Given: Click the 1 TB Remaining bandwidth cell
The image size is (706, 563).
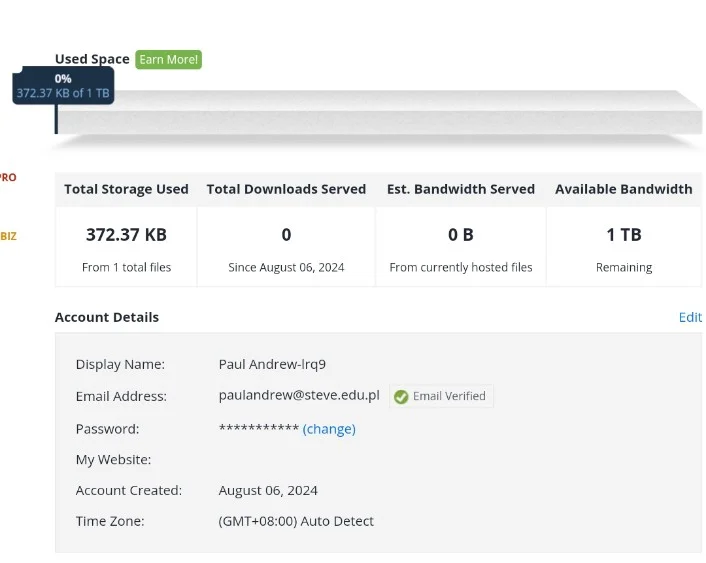Looking at the screenshot, I should click(x=624, y=247).
